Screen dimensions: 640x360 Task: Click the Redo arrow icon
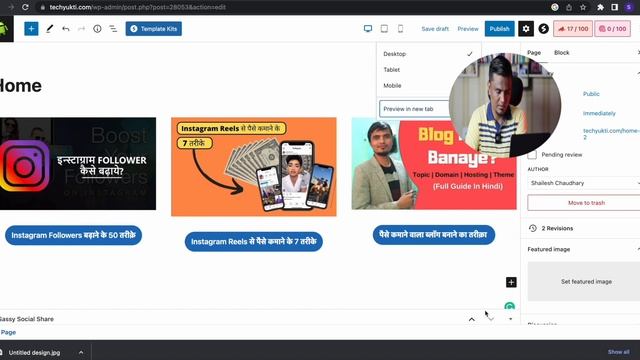click(81, 29)
